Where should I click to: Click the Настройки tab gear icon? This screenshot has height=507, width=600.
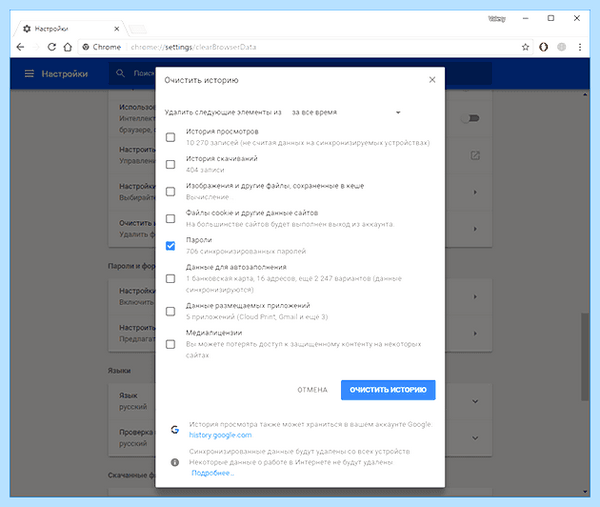click(27, 29)
